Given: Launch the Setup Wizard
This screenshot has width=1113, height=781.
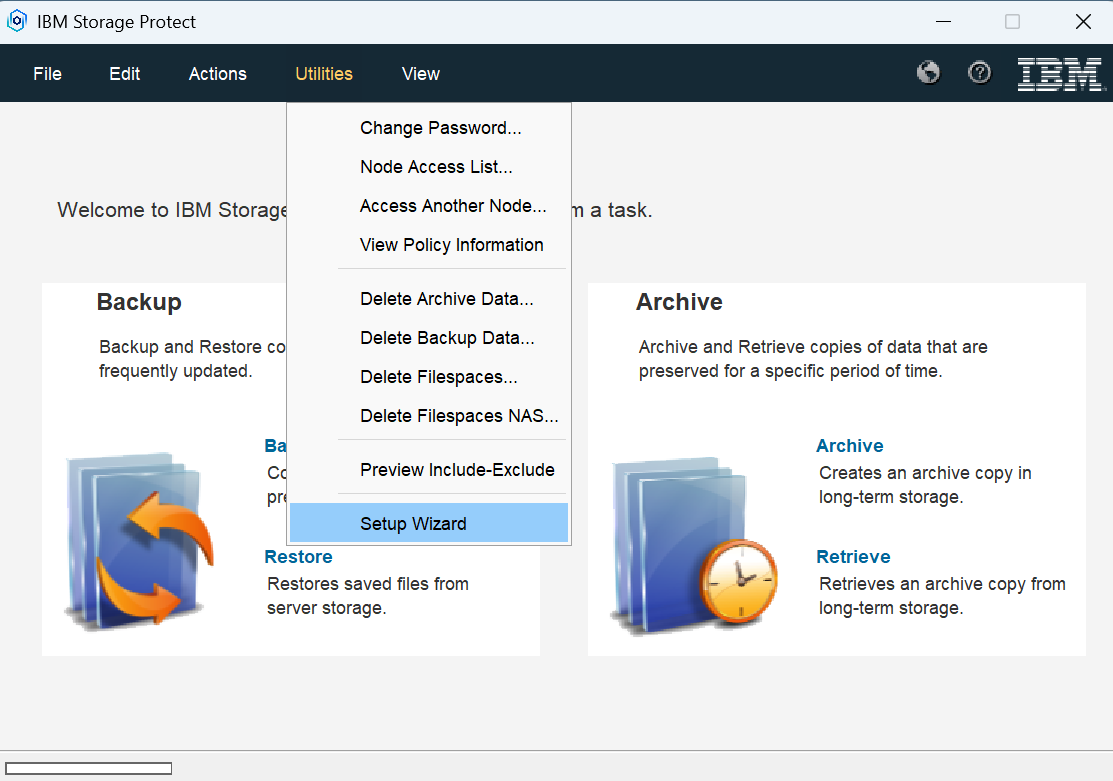Looking at the screenshot, I should [413, 524].
